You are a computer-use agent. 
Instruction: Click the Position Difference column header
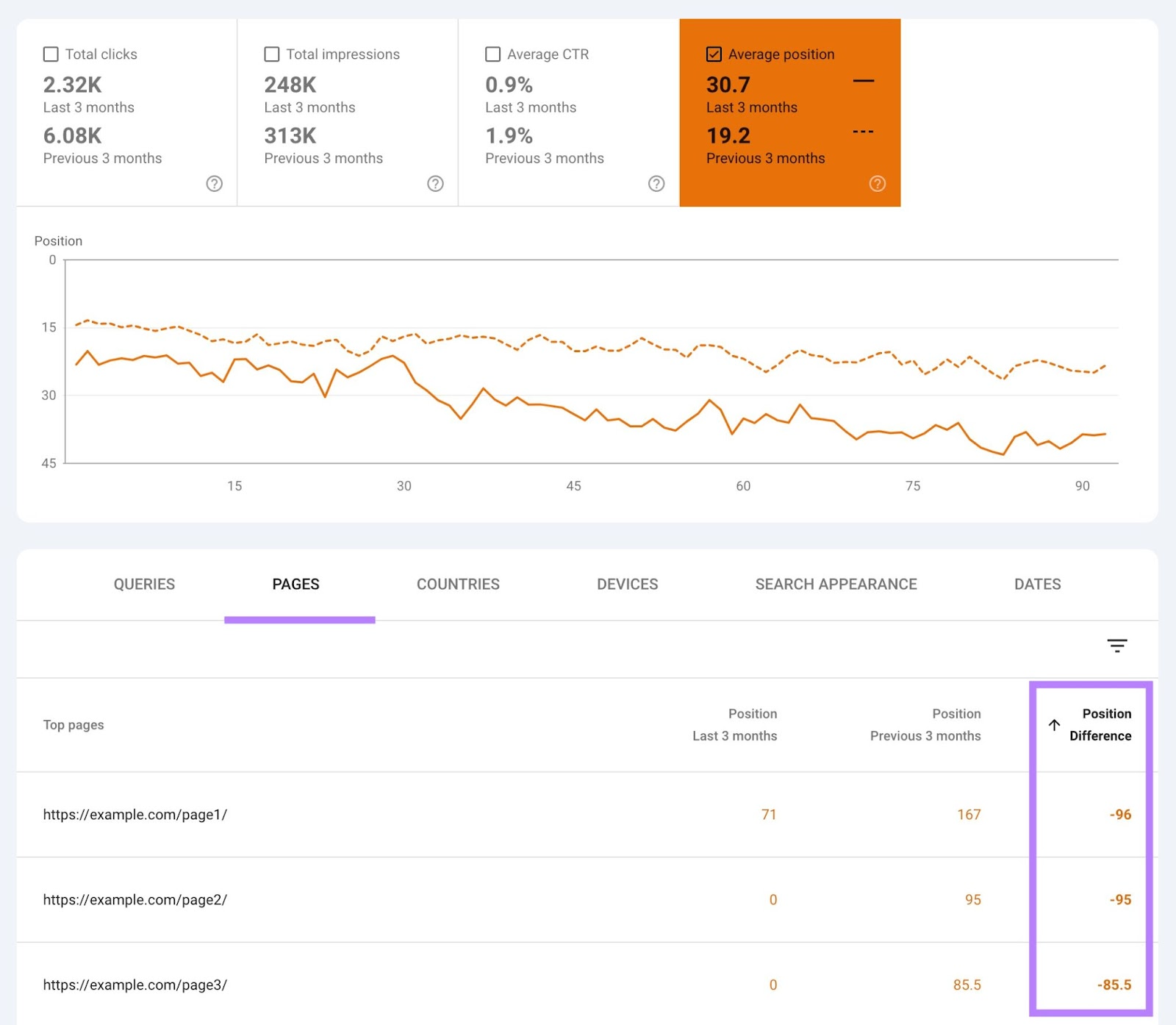(1100, 725)
